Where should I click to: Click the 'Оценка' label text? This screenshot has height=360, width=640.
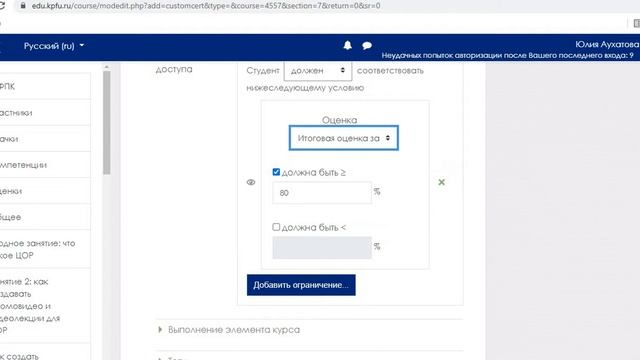[x=339, y=120]
